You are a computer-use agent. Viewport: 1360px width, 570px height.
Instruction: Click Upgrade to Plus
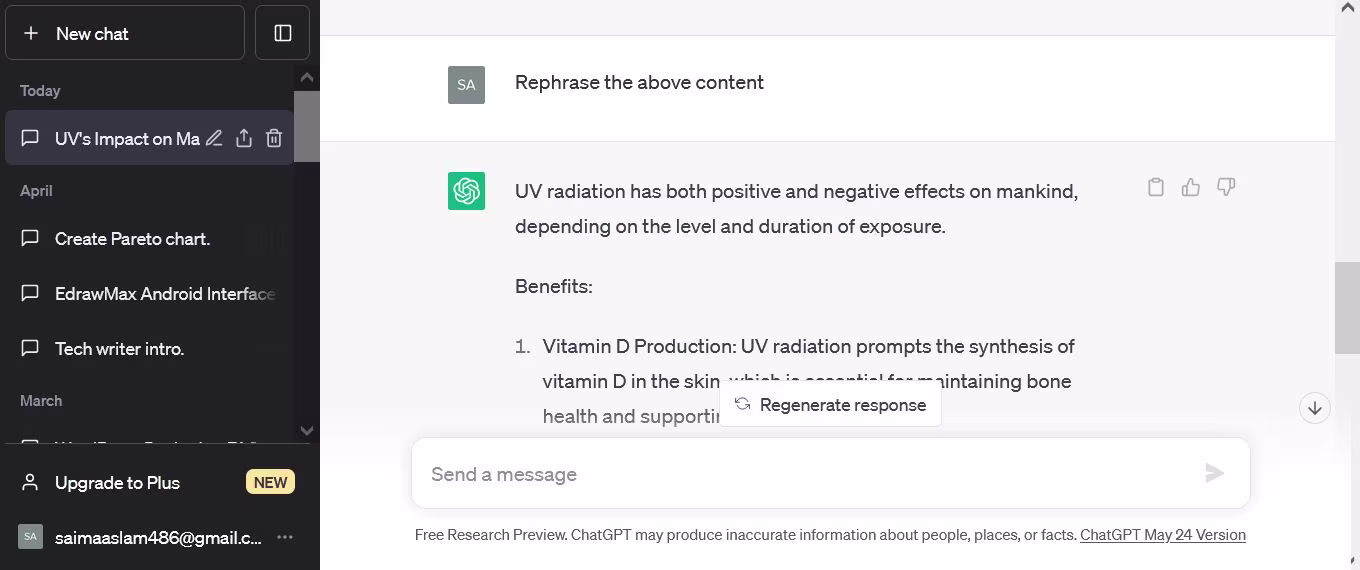(117, 483)
